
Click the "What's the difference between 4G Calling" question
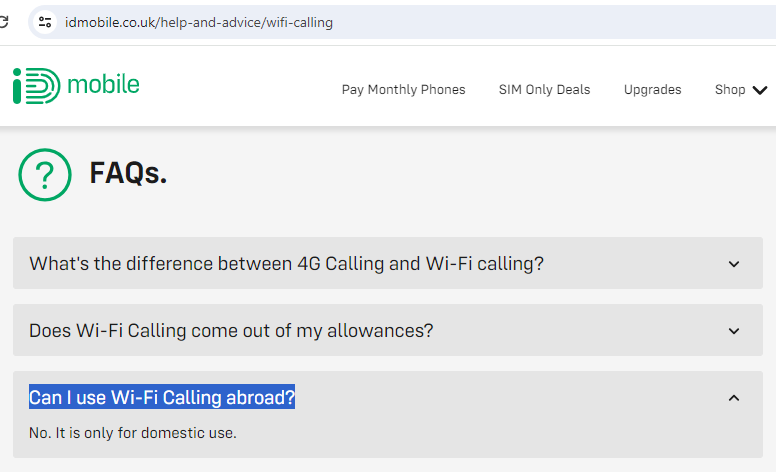point(286,264)
